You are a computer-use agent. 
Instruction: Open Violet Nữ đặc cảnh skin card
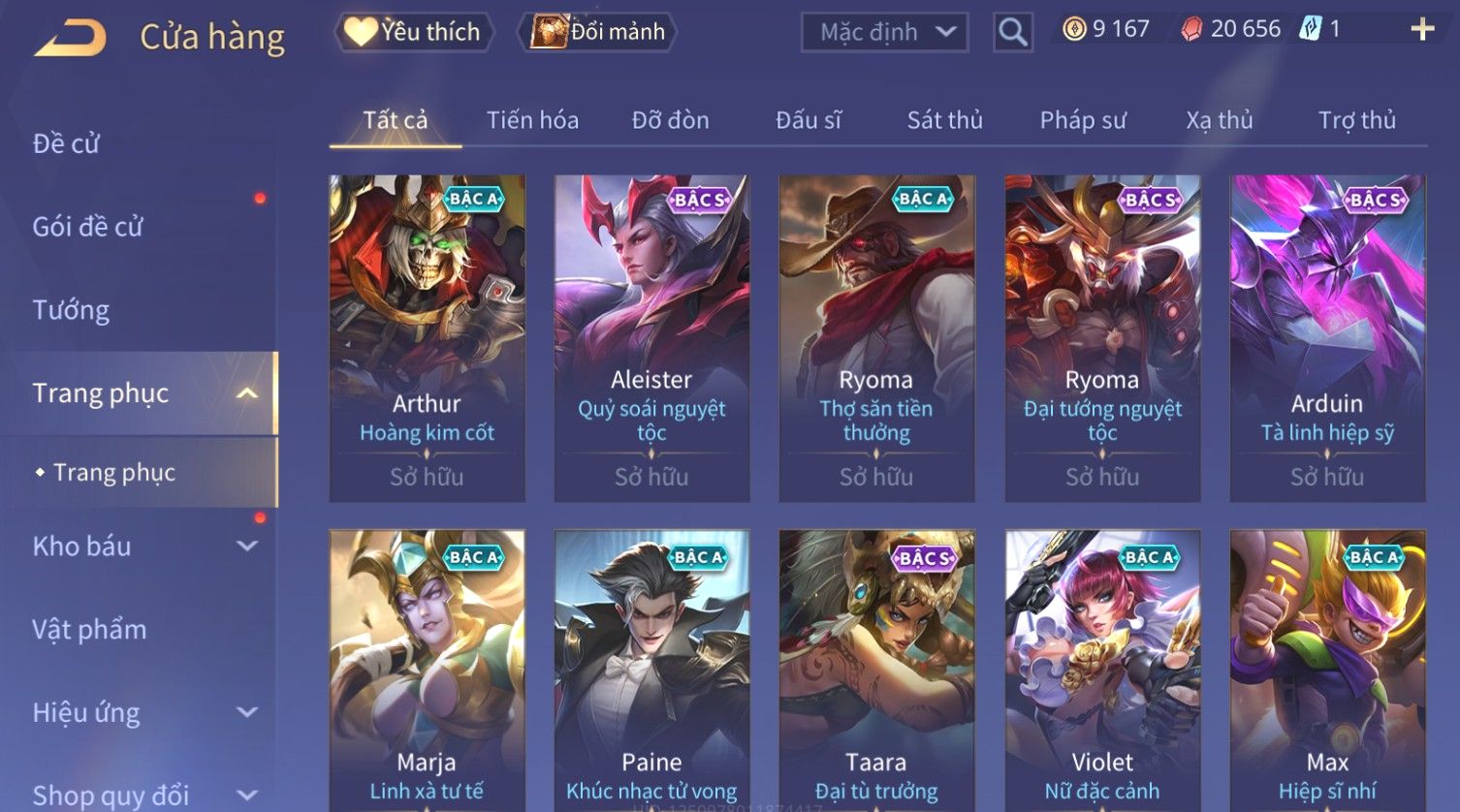[1102, 671]
